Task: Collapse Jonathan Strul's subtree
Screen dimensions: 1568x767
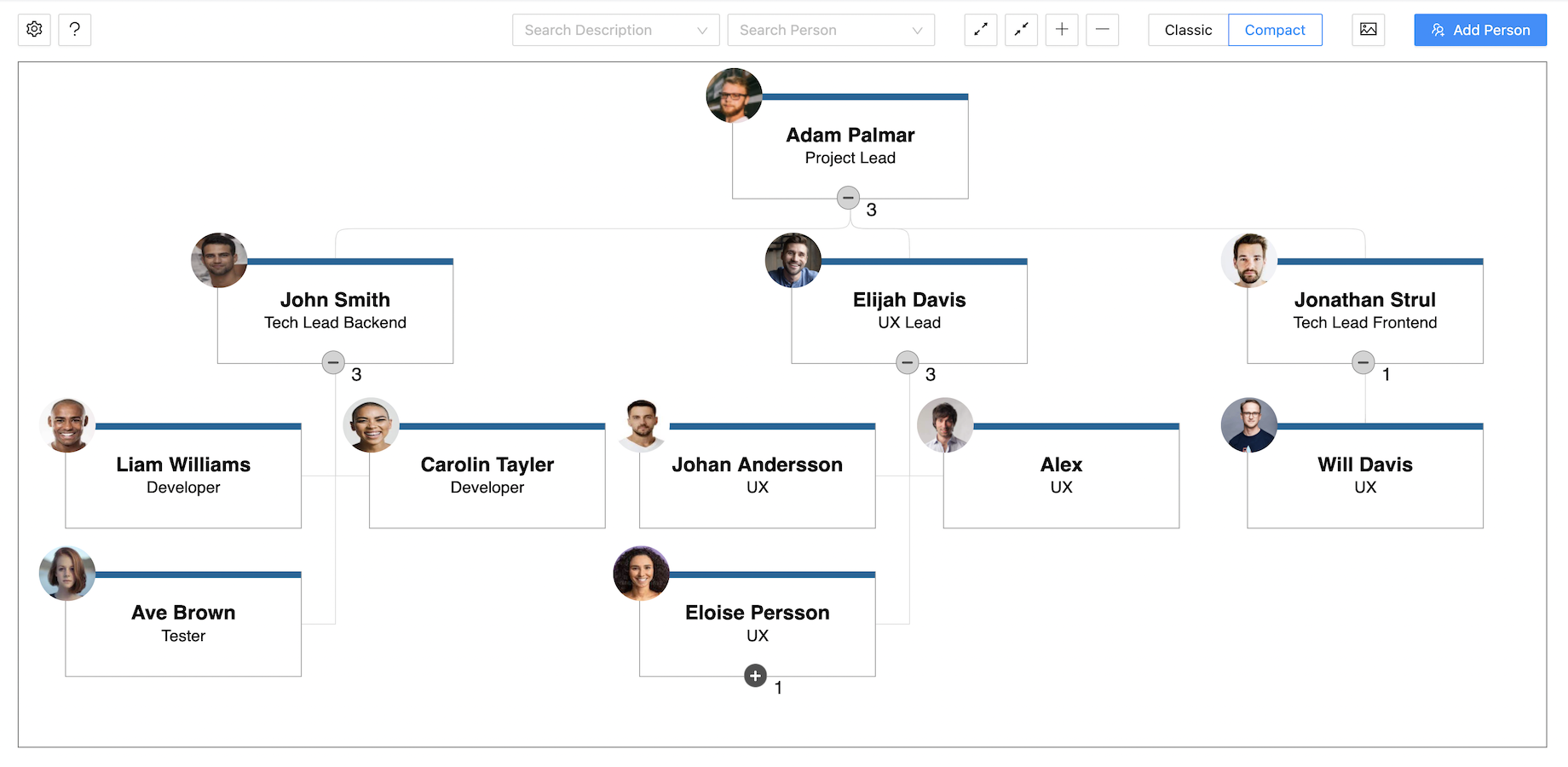Action: tap(1364, 362)
